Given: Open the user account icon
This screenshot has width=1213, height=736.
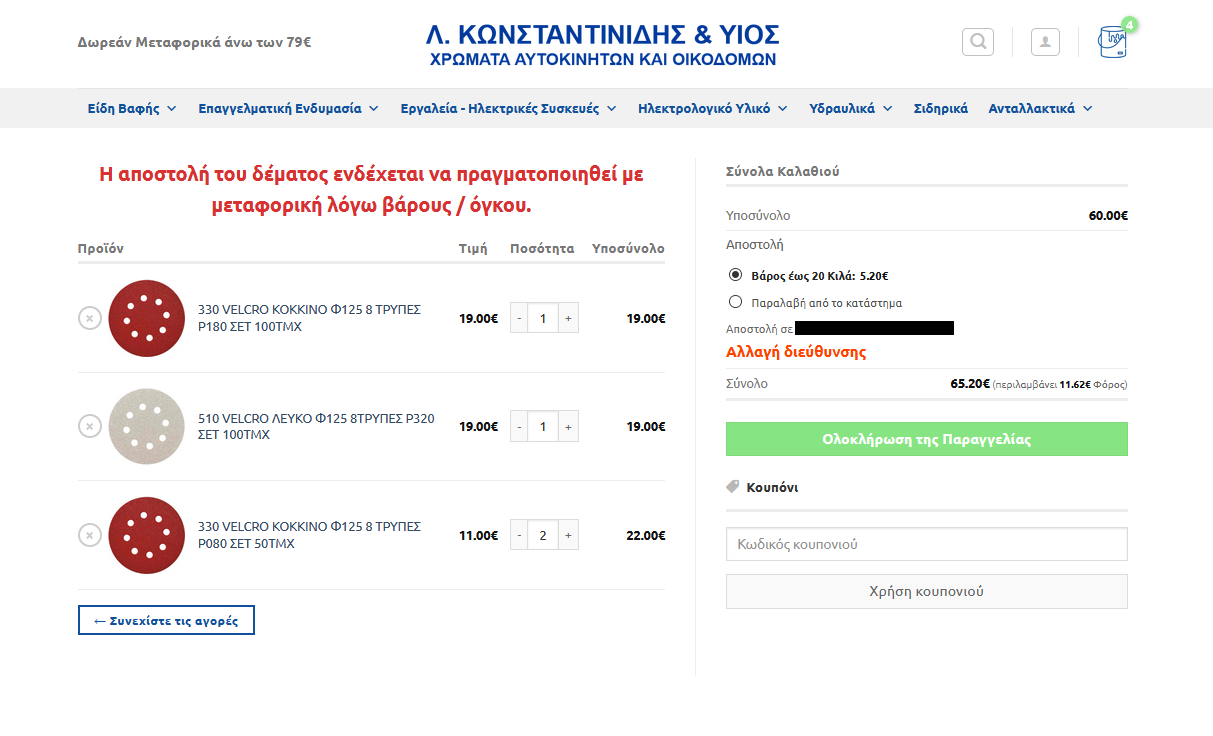Looking at the screenshot, I should (x=1045, y=41).
